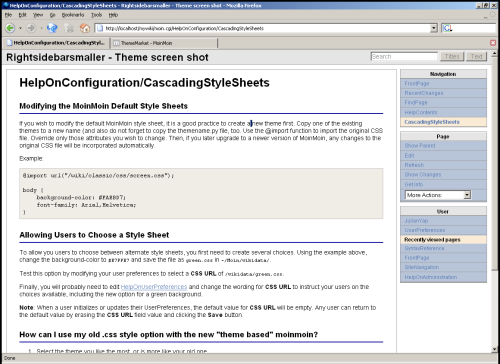This screenshot has height=364, width=500.
Task: Expand the URL bar history dropdown
Action: point(433,28)
